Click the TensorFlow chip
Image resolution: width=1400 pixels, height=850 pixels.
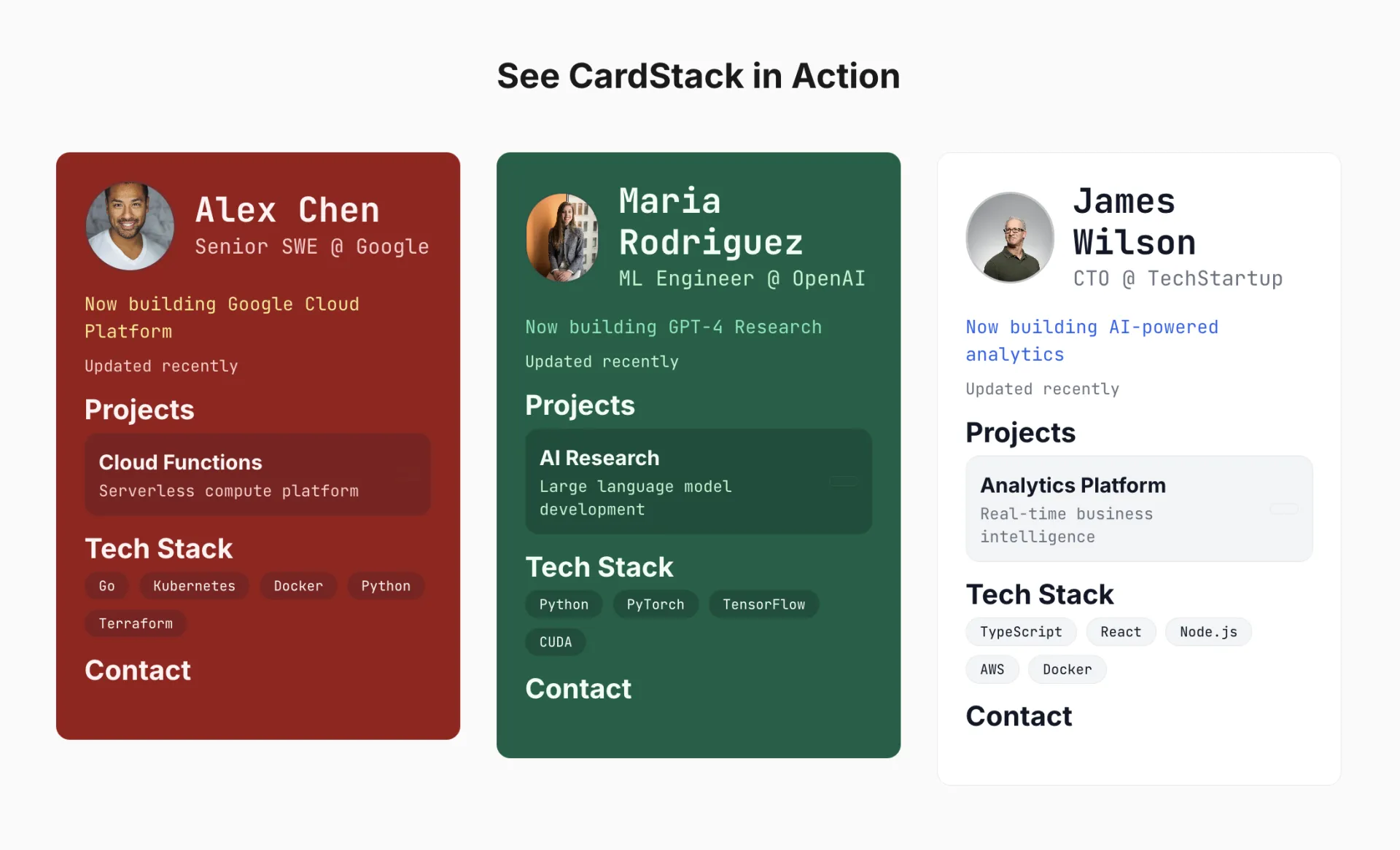763,604
